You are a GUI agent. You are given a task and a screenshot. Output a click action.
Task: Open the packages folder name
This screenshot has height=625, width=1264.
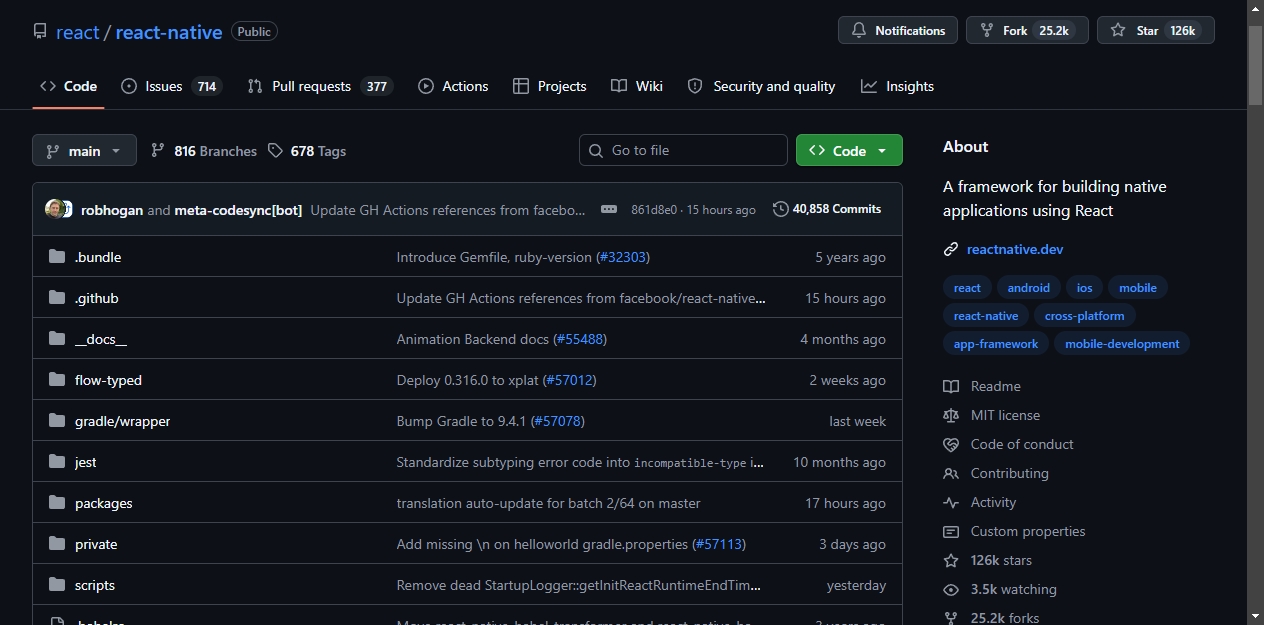pos(104,503)
